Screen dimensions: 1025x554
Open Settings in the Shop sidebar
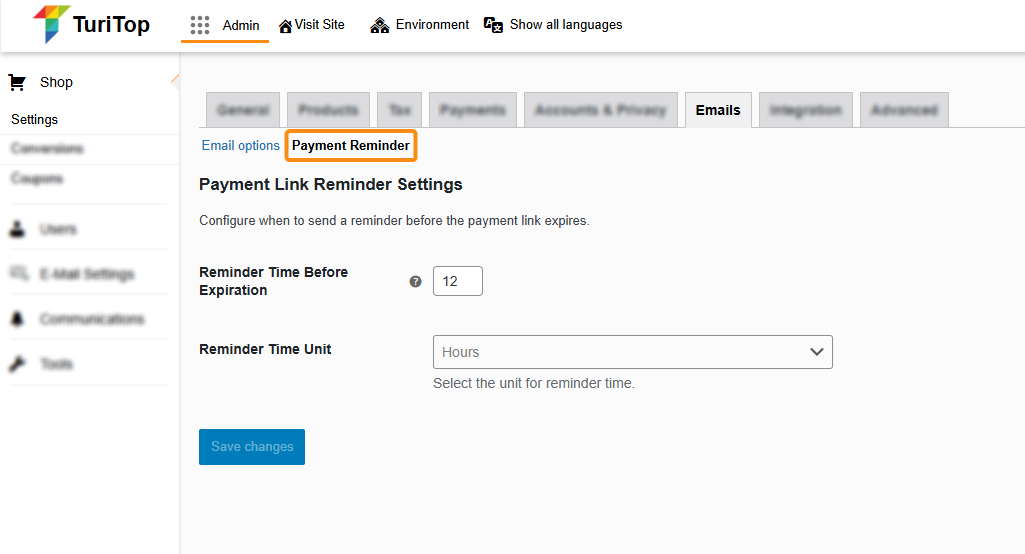35,119
